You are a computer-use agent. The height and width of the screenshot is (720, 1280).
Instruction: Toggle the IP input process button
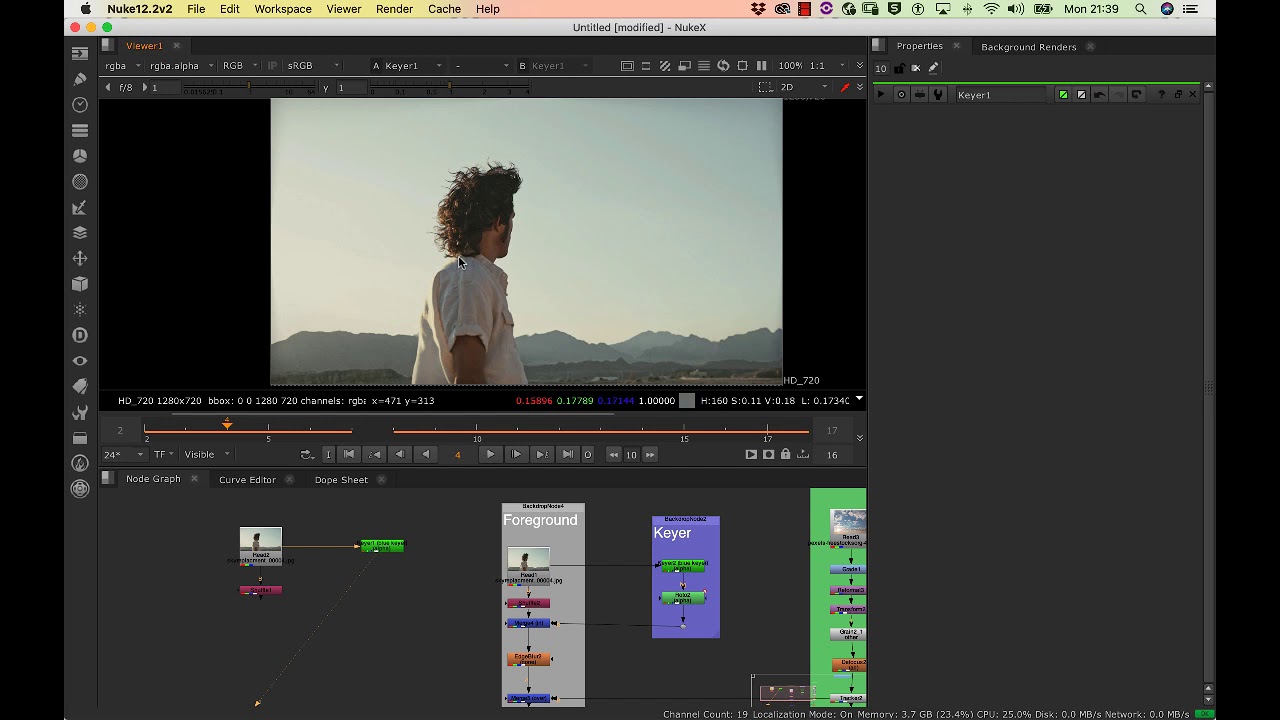coord(272,66)
